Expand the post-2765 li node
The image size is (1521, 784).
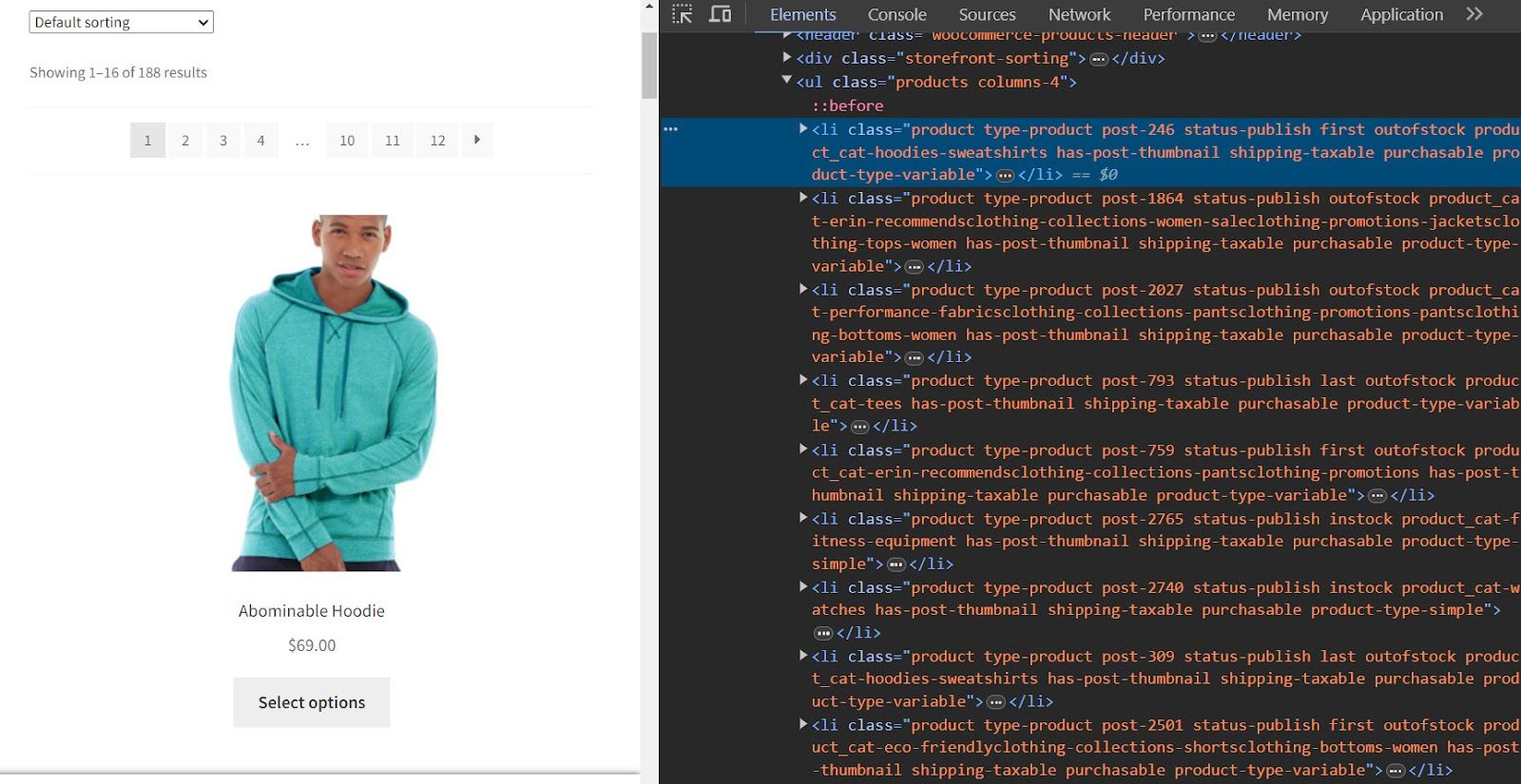pos(803,518)
